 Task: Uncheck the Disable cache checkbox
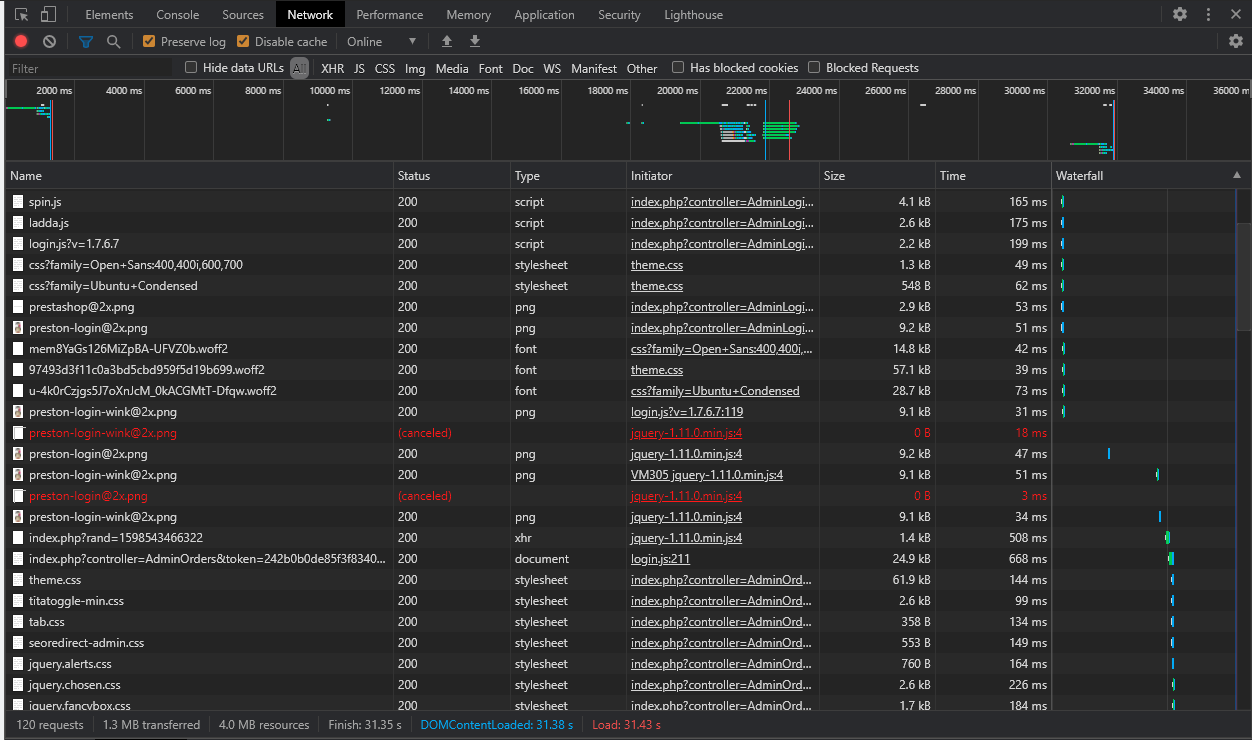tap(243, 42)
